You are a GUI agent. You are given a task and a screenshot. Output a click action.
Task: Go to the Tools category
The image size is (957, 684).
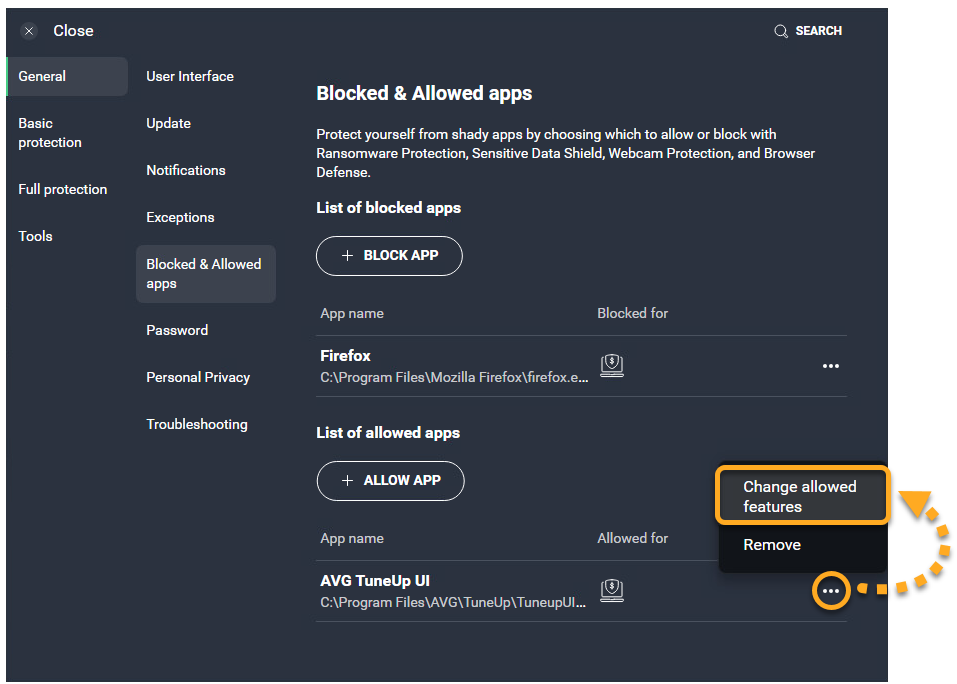click(x=35, y=236)
